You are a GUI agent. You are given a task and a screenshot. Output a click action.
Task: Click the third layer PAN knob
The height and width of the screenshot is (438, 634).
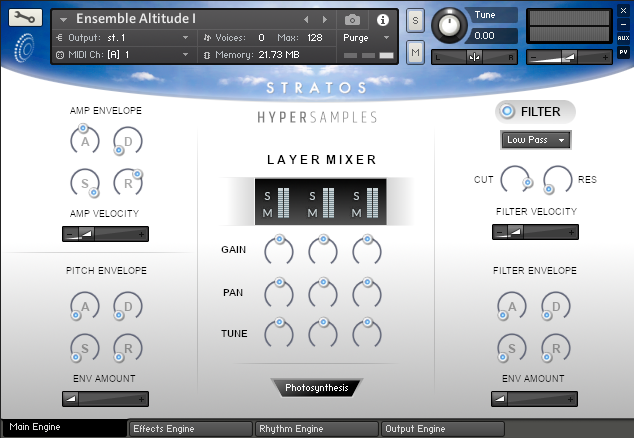coord(367,293)
